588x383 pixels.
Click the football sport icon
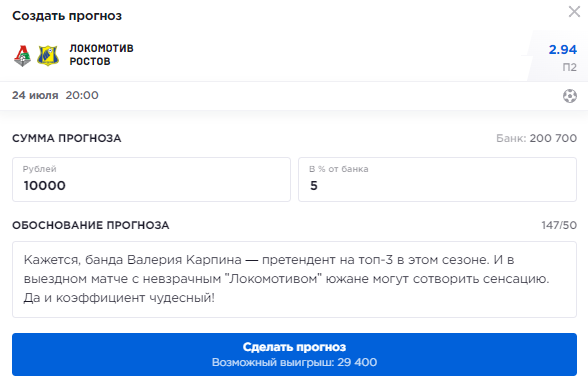[x=570, y=96]
